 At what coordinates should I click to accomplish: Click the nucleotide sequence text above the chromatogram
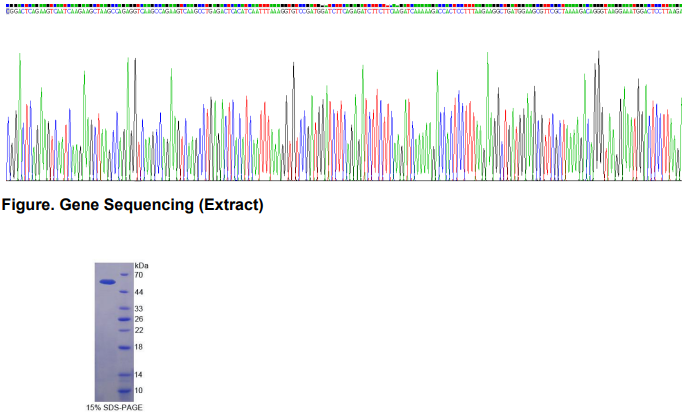(344, 12)
